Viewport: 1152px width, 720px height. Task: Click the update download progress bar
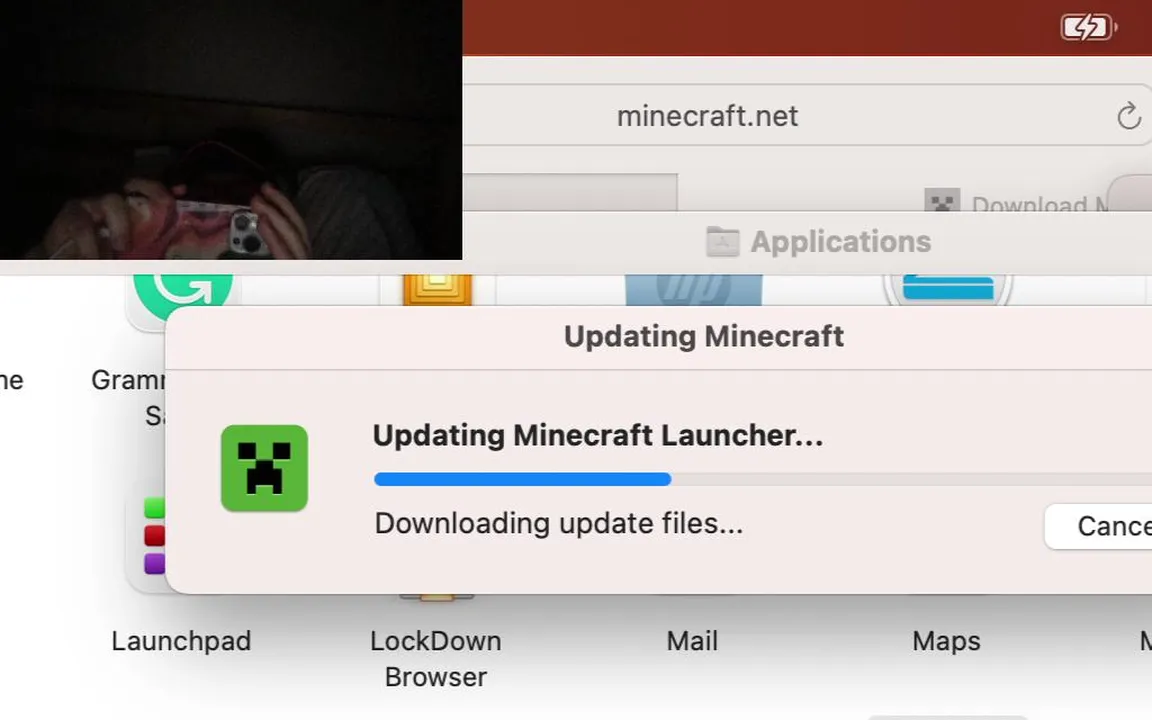(763, 479)
